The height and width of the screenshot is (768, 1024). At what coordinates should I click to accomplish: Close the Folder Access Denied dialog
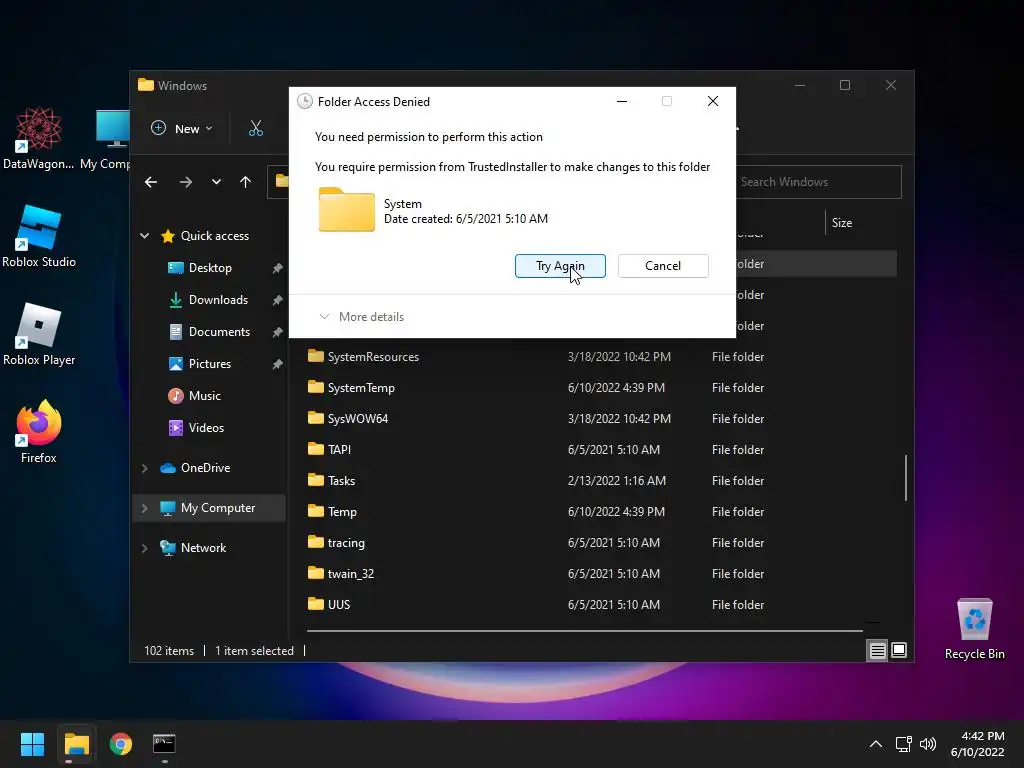click(712, 101)
